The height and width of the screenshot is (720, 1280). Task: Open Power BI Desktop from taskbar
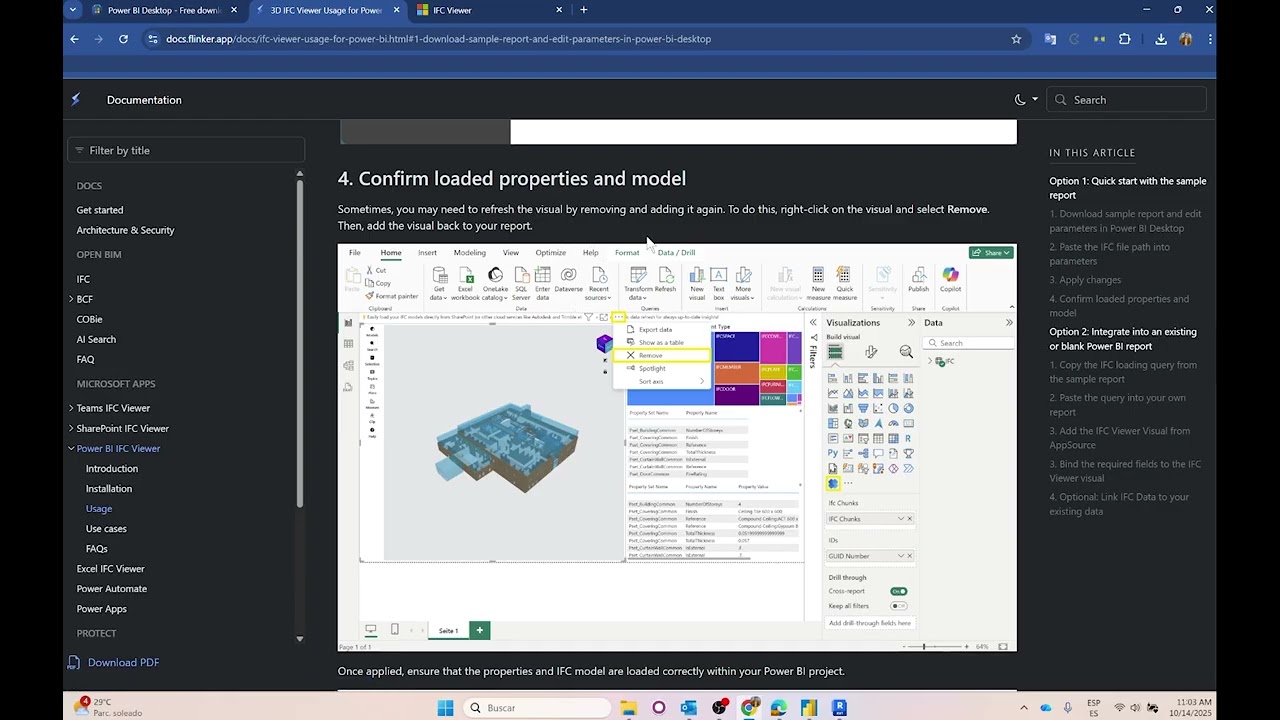point(808,708)
